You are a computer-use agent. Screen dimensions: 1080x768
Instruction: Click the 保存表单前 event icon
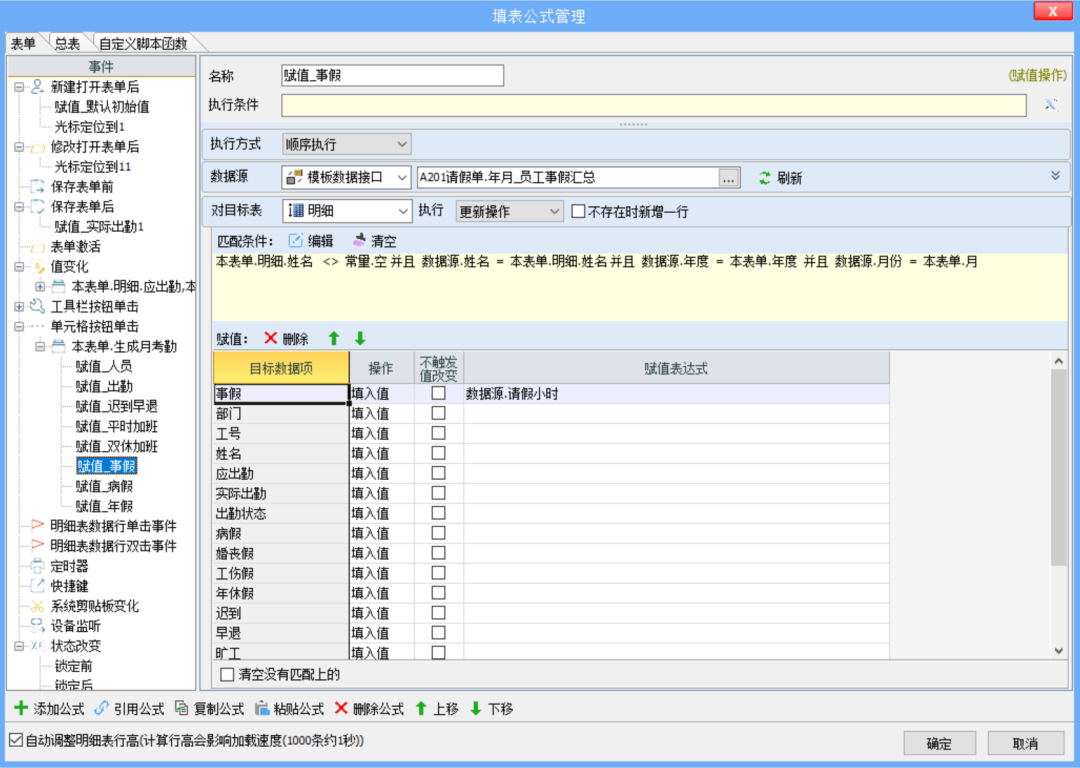point(38,186)
